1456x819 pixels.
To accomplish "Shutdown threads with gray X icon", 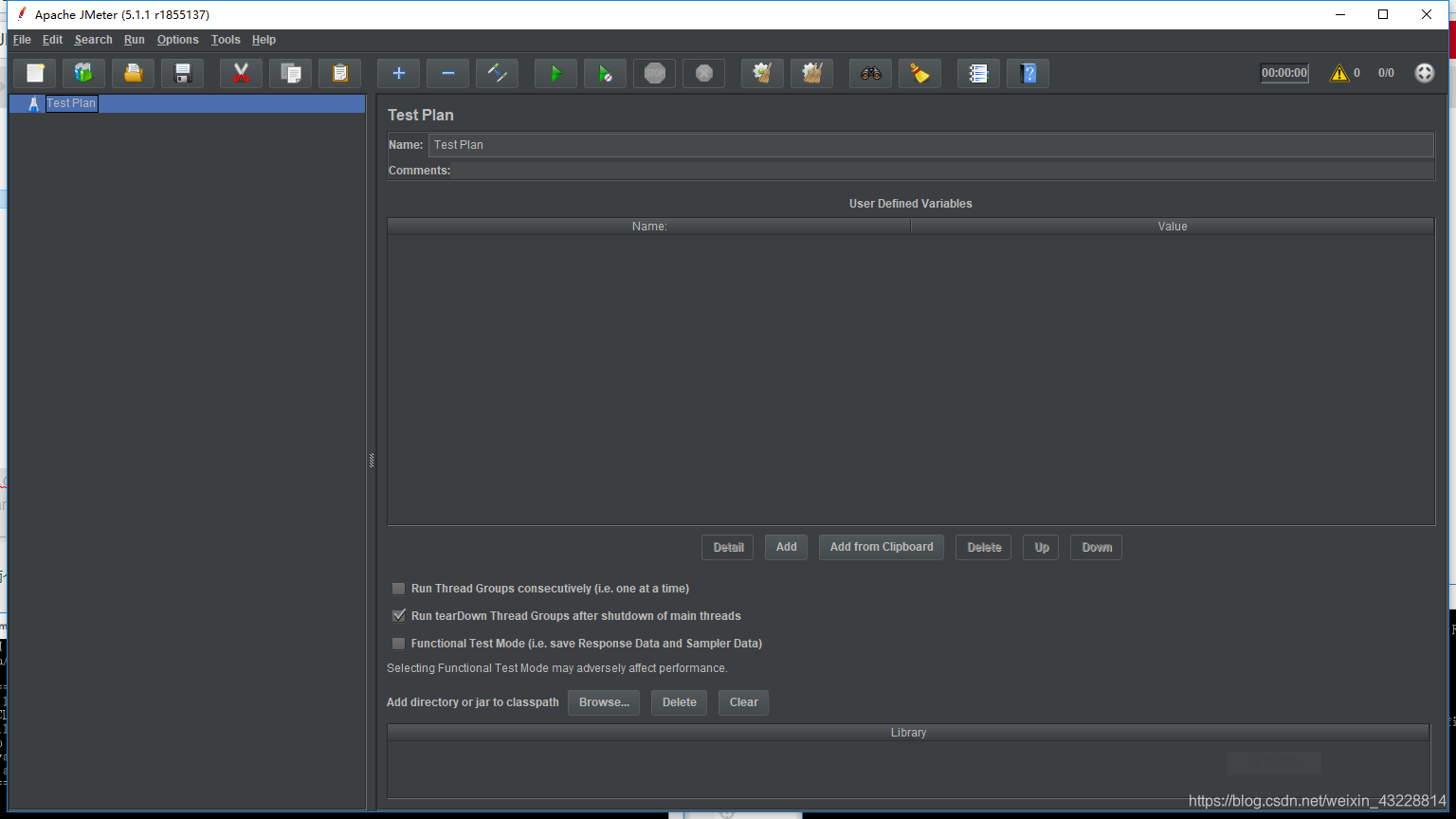I will click(x=704, y=73).
